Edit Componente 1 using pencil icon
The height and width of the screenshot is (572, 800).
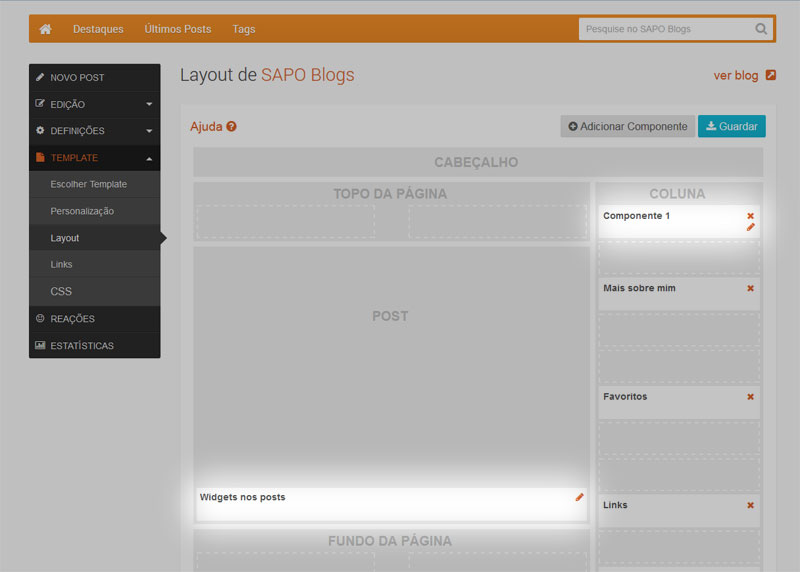pos(750,228)
